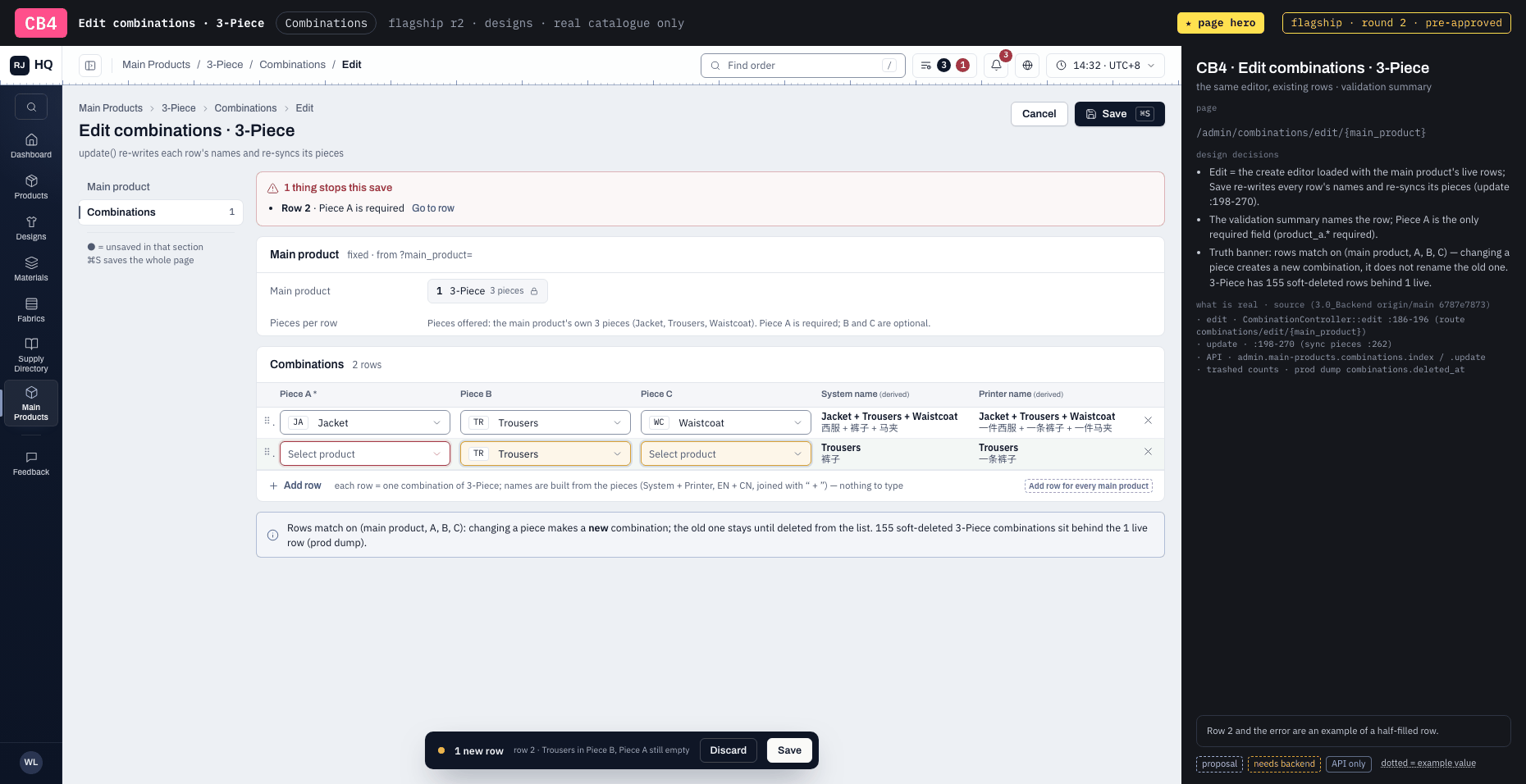Open Piece B Trousers dropdown in row two
This screenshot has height=784, width=1526.
(x=546, y=454)
